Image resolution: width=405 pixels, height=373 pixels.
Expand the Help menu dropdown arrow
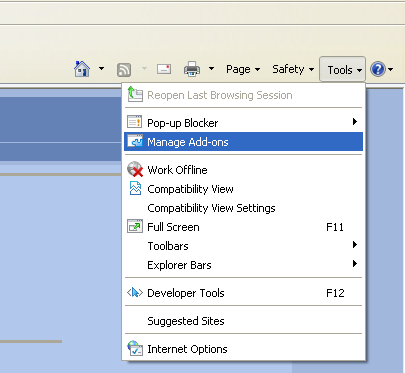(x=391, y=69)
